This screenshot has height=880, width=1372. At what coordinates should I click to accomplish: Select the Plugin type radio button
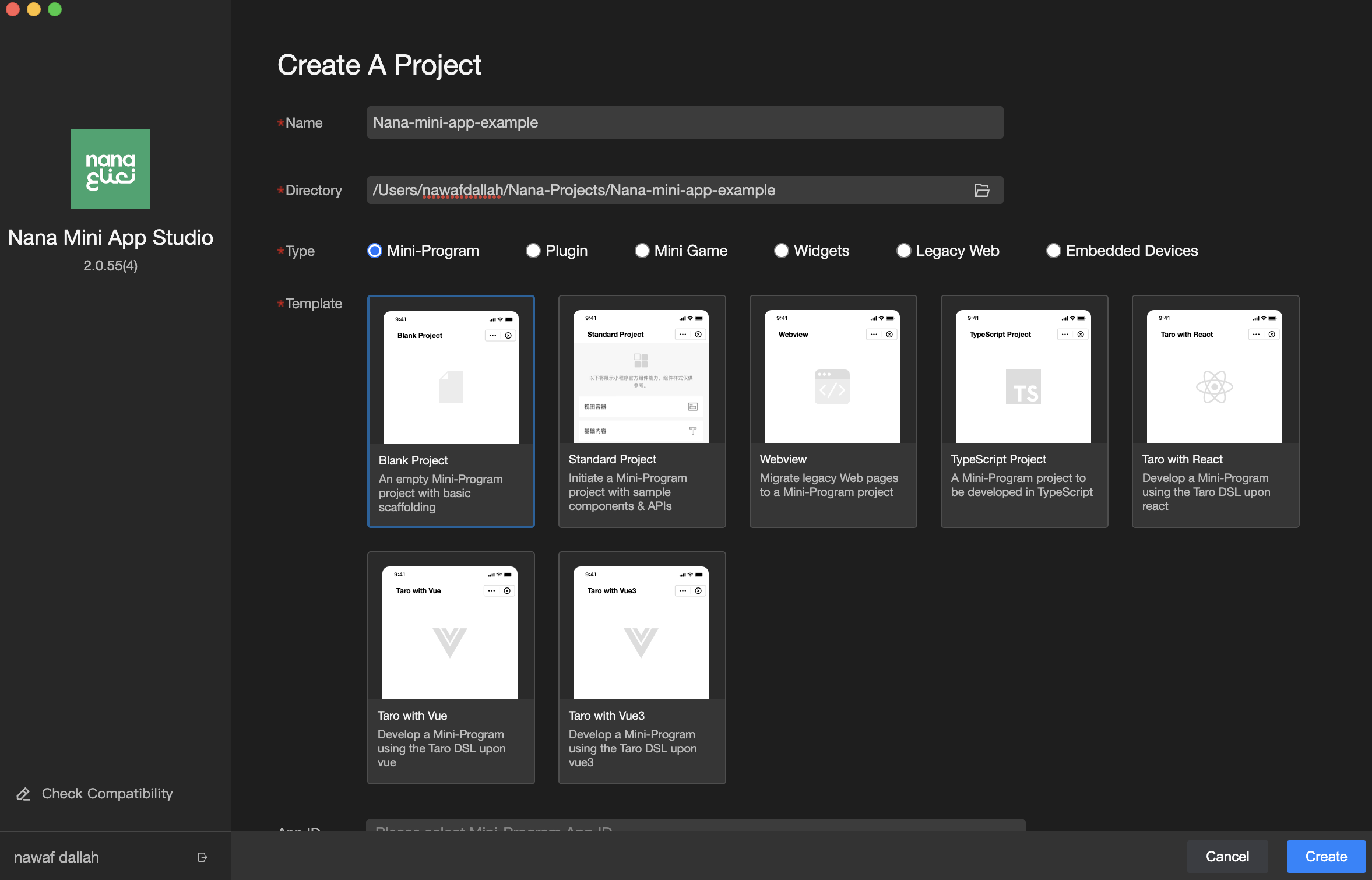533,251
